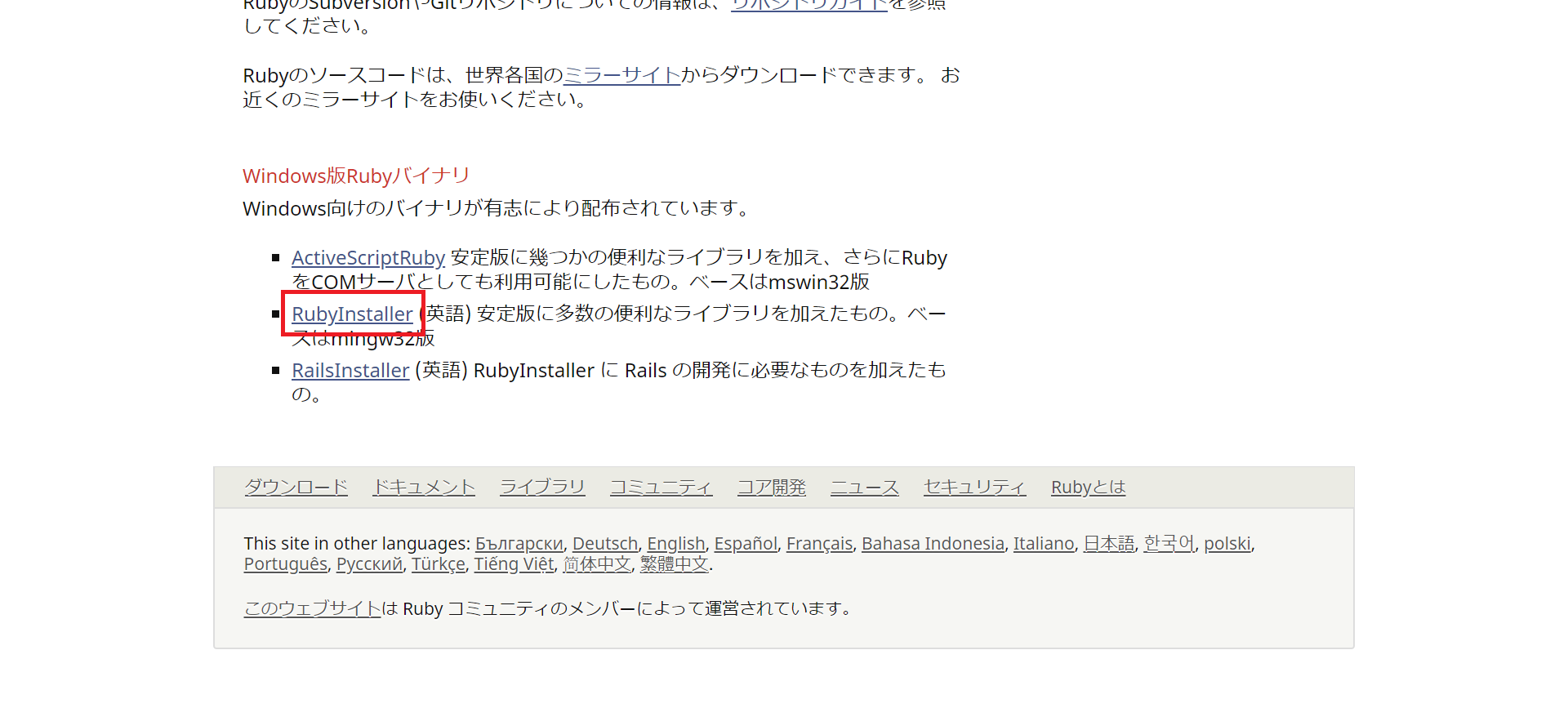Switch site language to Русский
Screen dimensions: 1568x708
coord(370,564)
